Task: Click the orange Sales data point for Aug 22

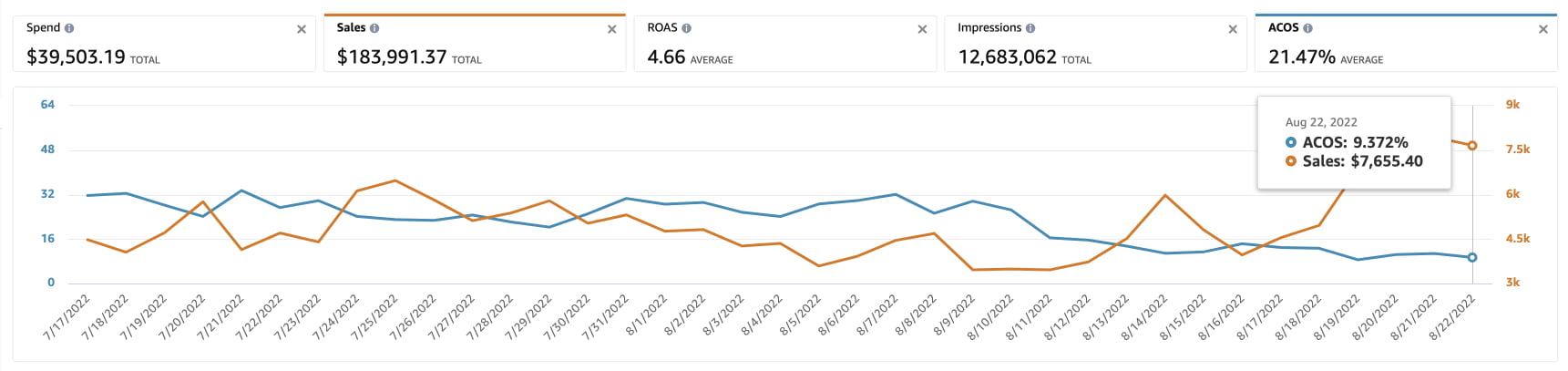Action: point(1471,146)
